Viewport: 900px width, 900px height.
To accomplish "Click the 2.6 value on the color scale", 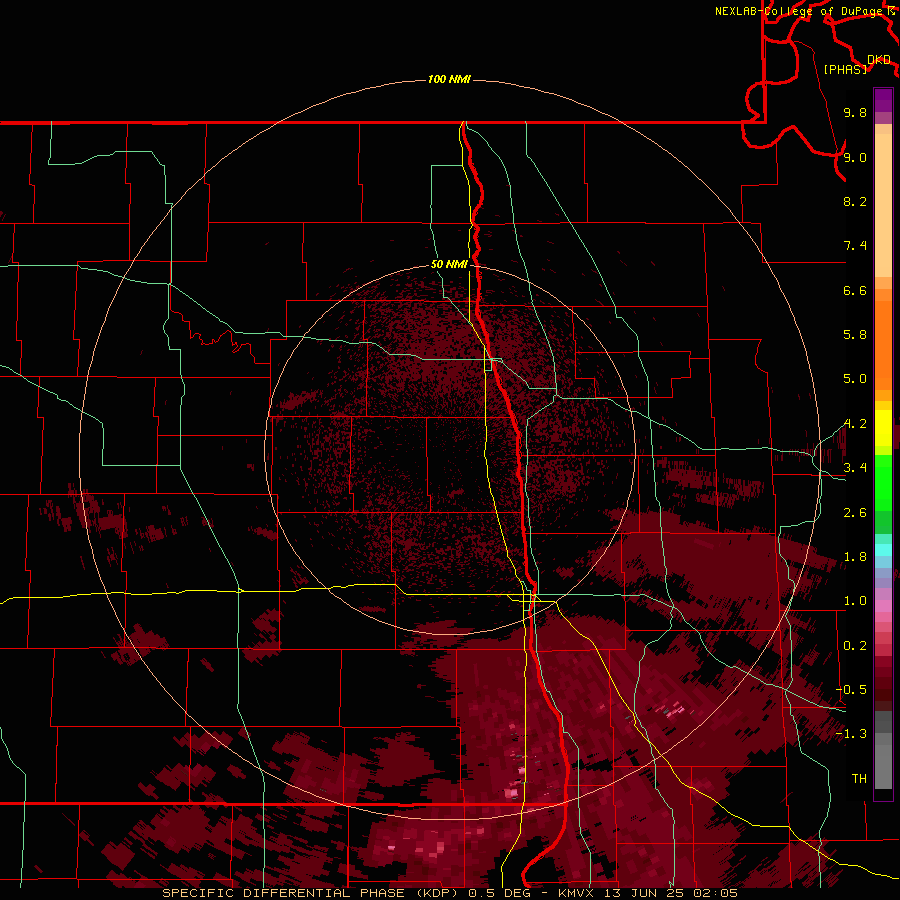I will pyautogui.click(x=855, y=513).
